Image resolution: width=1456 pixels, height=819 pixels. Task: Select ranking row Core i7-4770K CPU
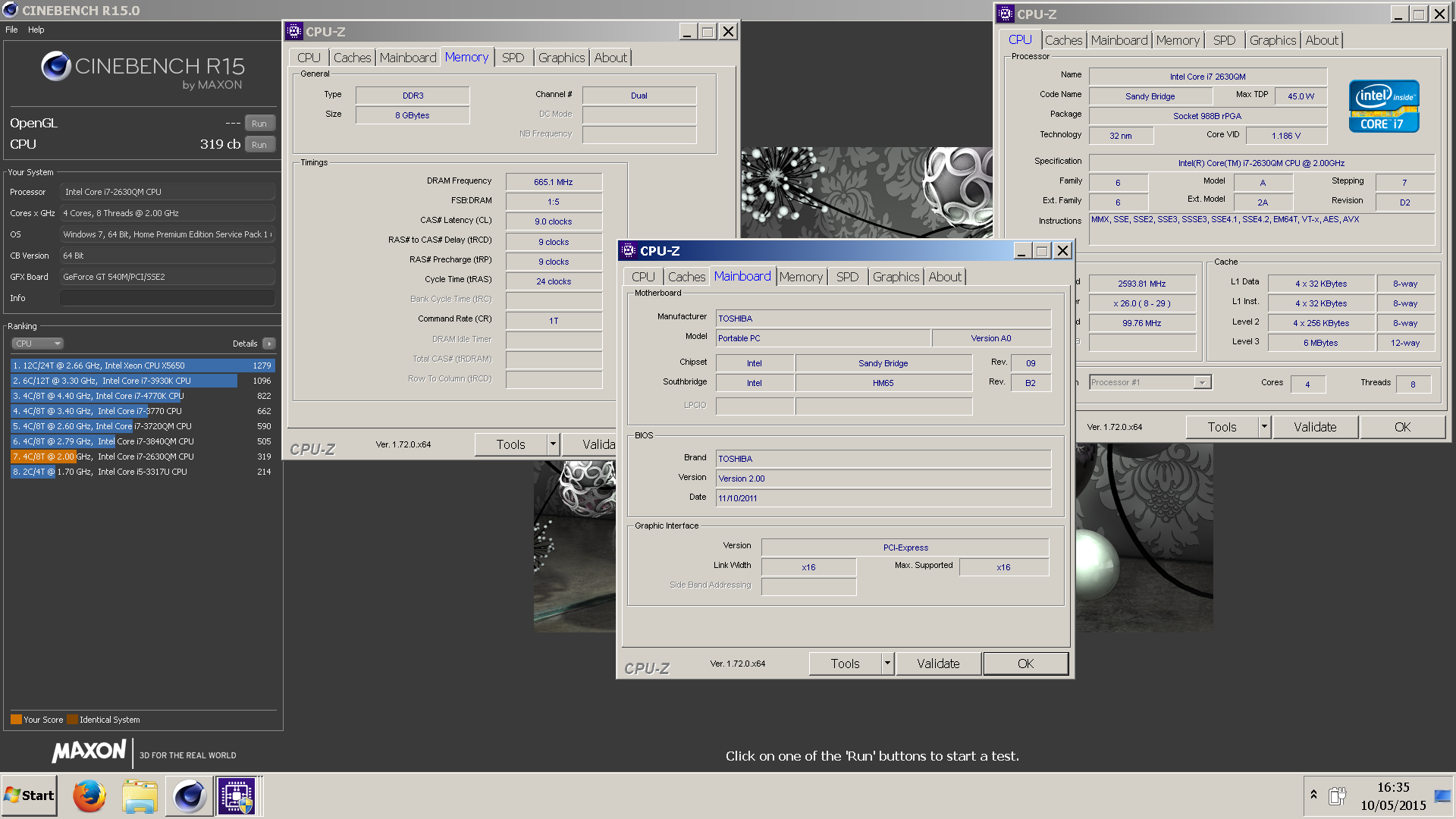(x=143, y=396)
